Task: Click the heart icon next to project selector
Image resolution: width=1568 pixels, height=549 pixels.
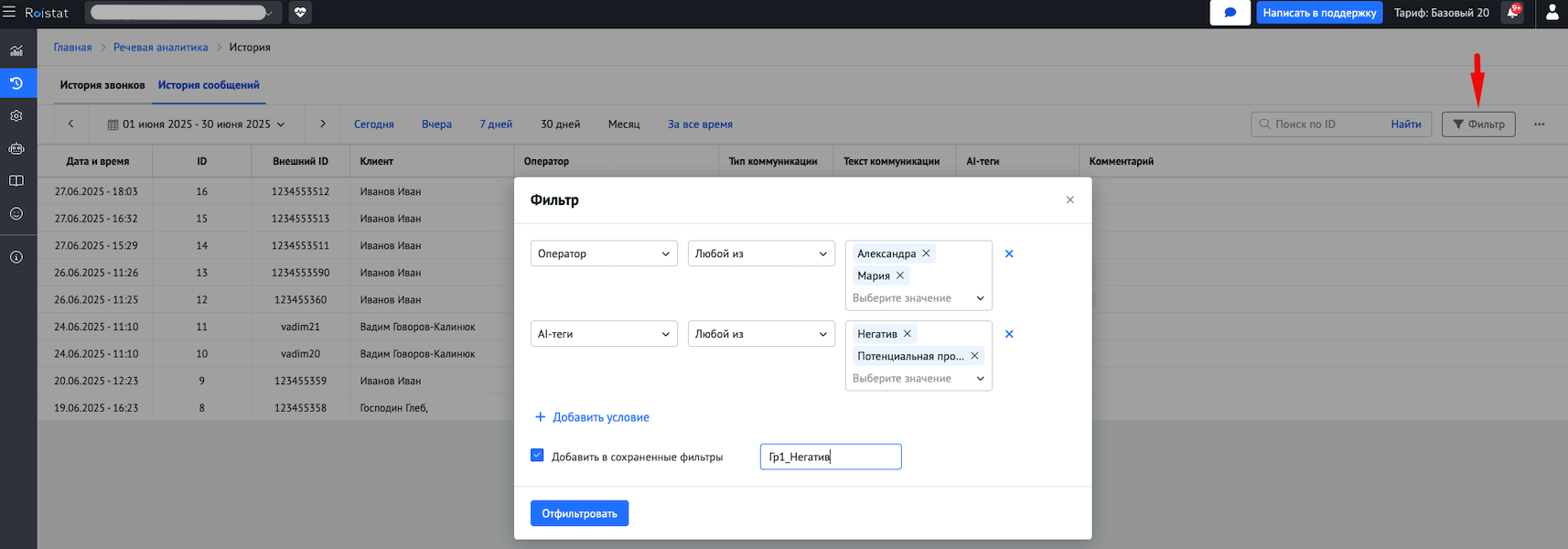Action: click(300, 13)
